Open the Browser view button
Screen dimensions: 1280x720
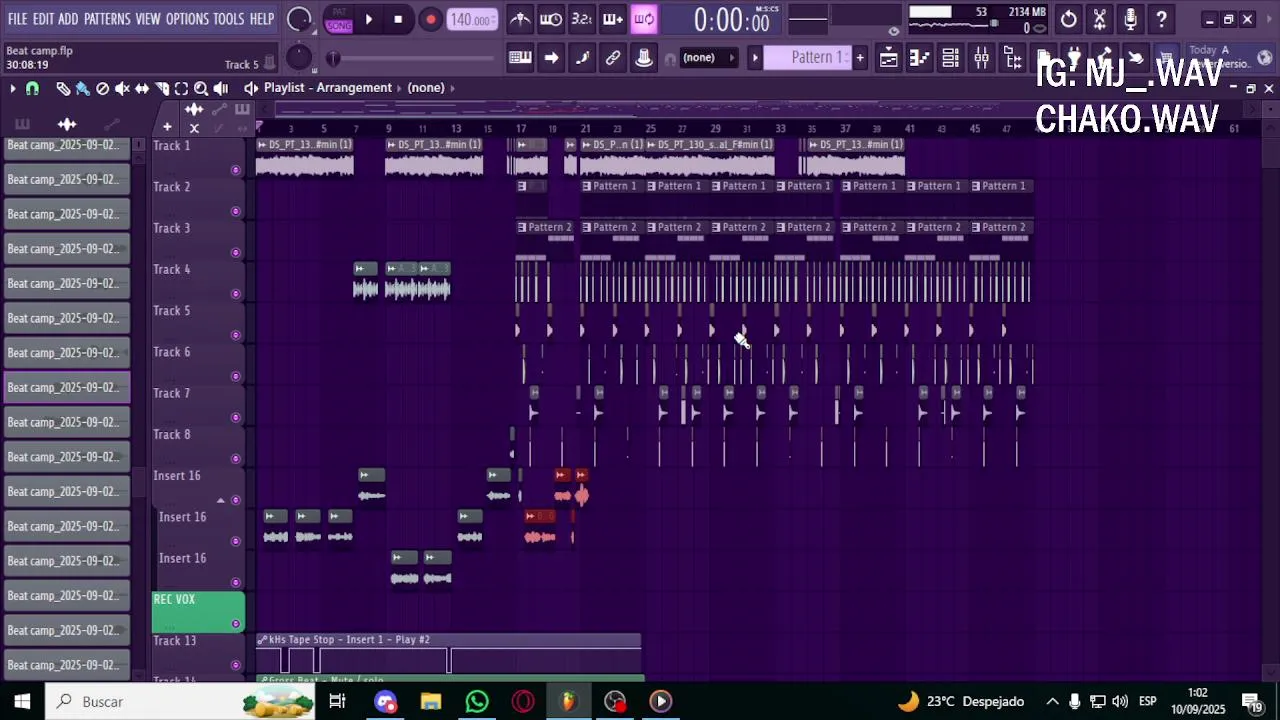click(1012, 58)
